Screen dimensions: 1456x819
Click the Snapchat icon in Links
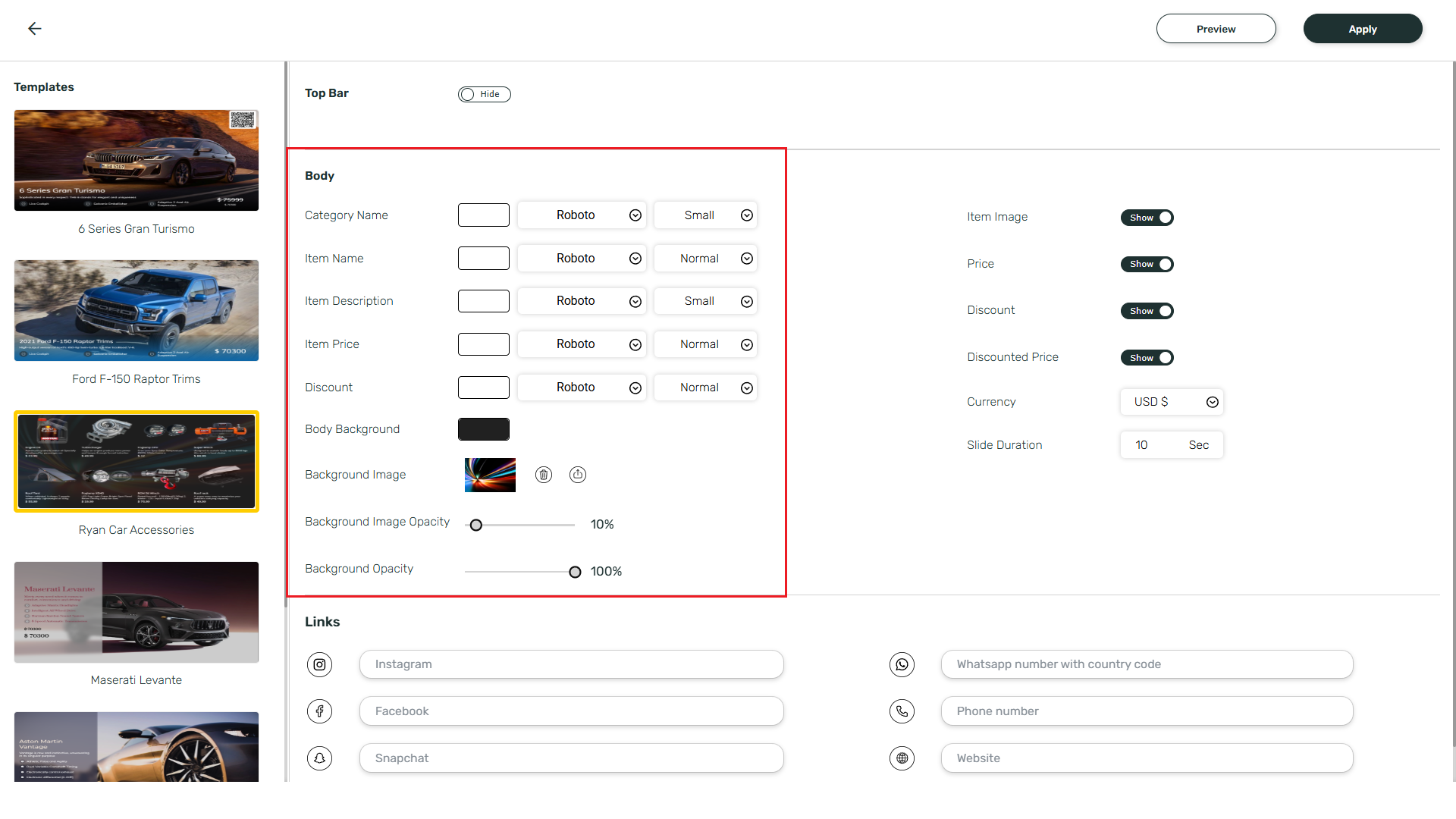point(319,758)
